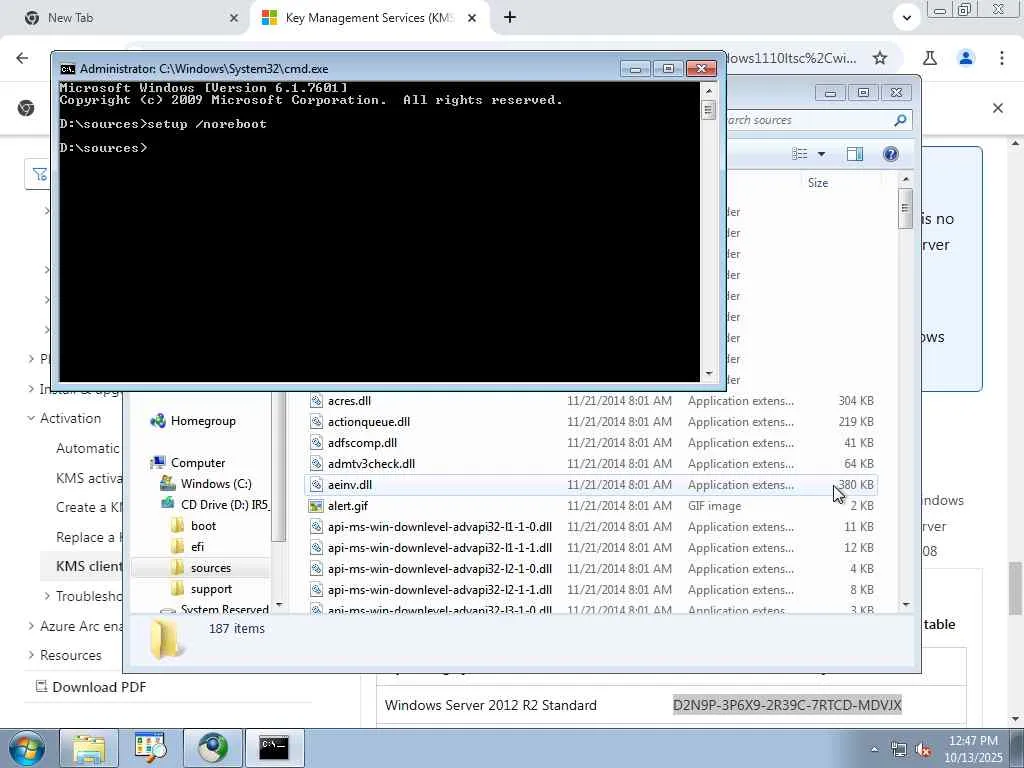
Task: Close the New Tab tab
Action: tap(234, 18)
